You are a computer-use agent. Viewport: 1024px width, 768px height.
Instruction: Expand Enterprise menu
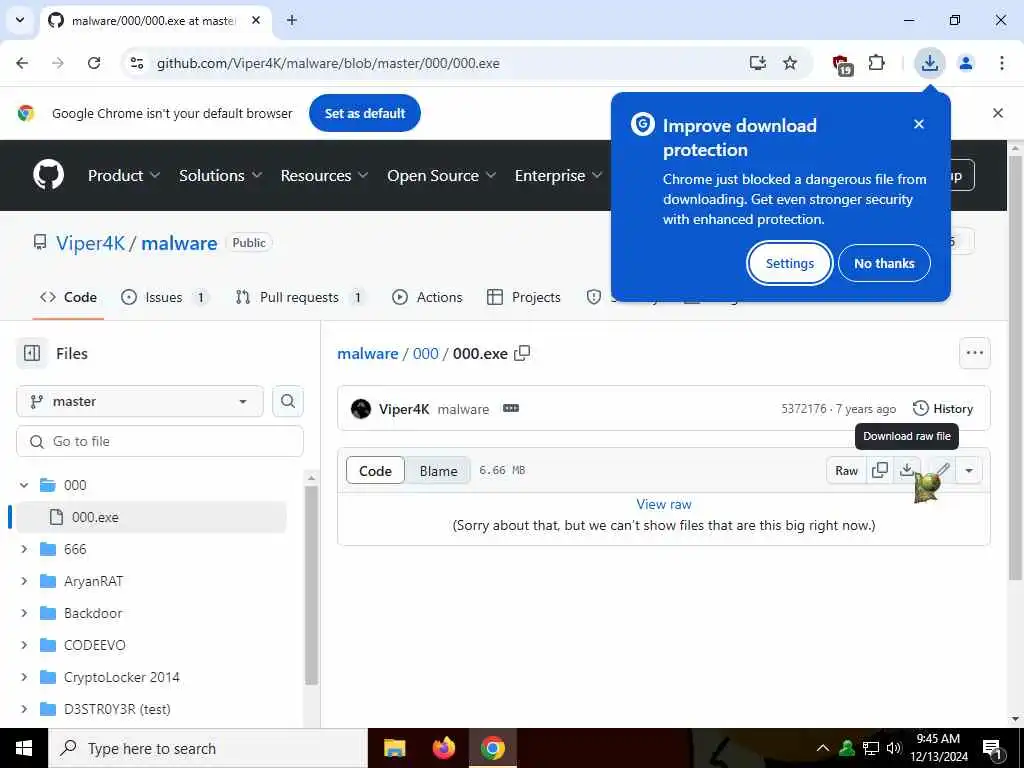[x=558, y=176]
